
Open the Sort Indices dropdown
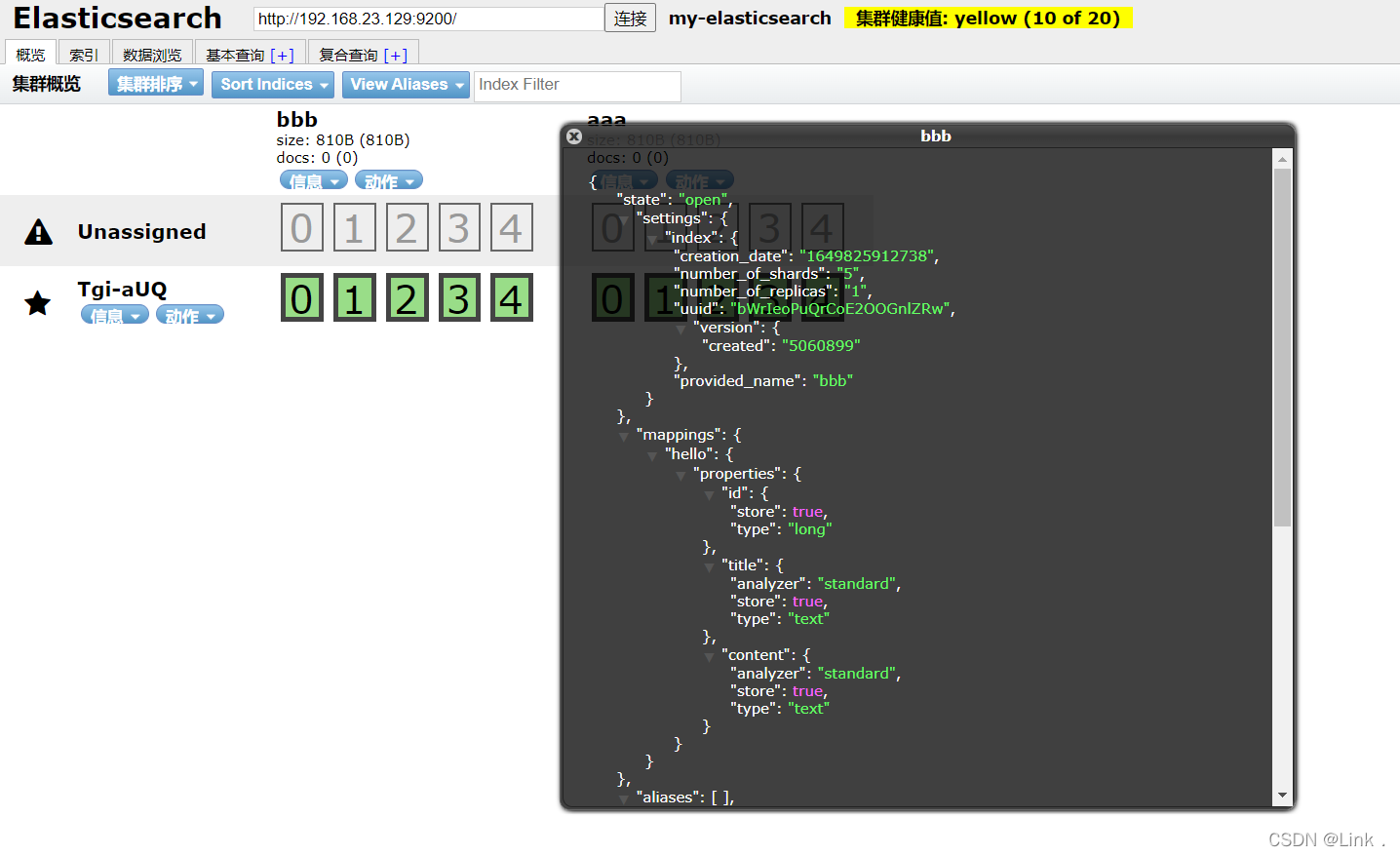(273, 85)
